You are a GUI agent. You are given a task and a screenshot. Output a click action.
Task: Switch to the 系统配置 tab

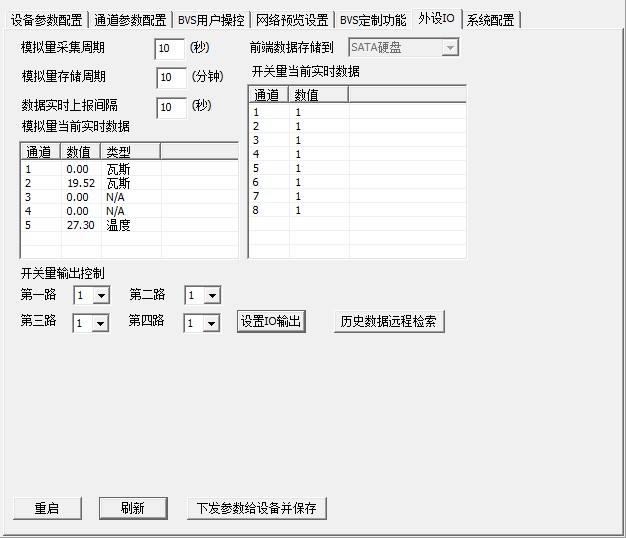click(493, 19)
